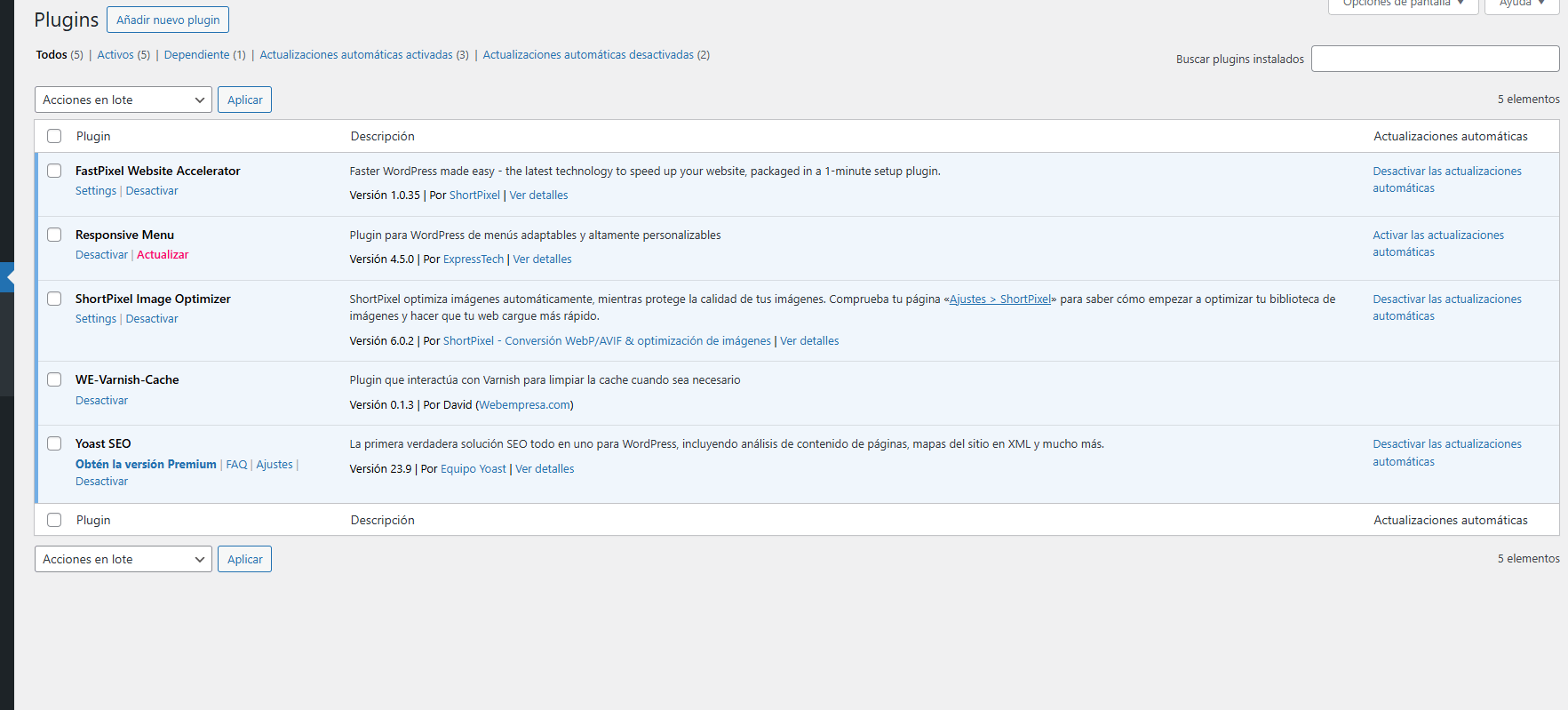Image resolution: width=1568 pixels, height=710 pixels.
Task: Open bottom 'Acciones en lote' dropdown
Action: pos(123,559)
